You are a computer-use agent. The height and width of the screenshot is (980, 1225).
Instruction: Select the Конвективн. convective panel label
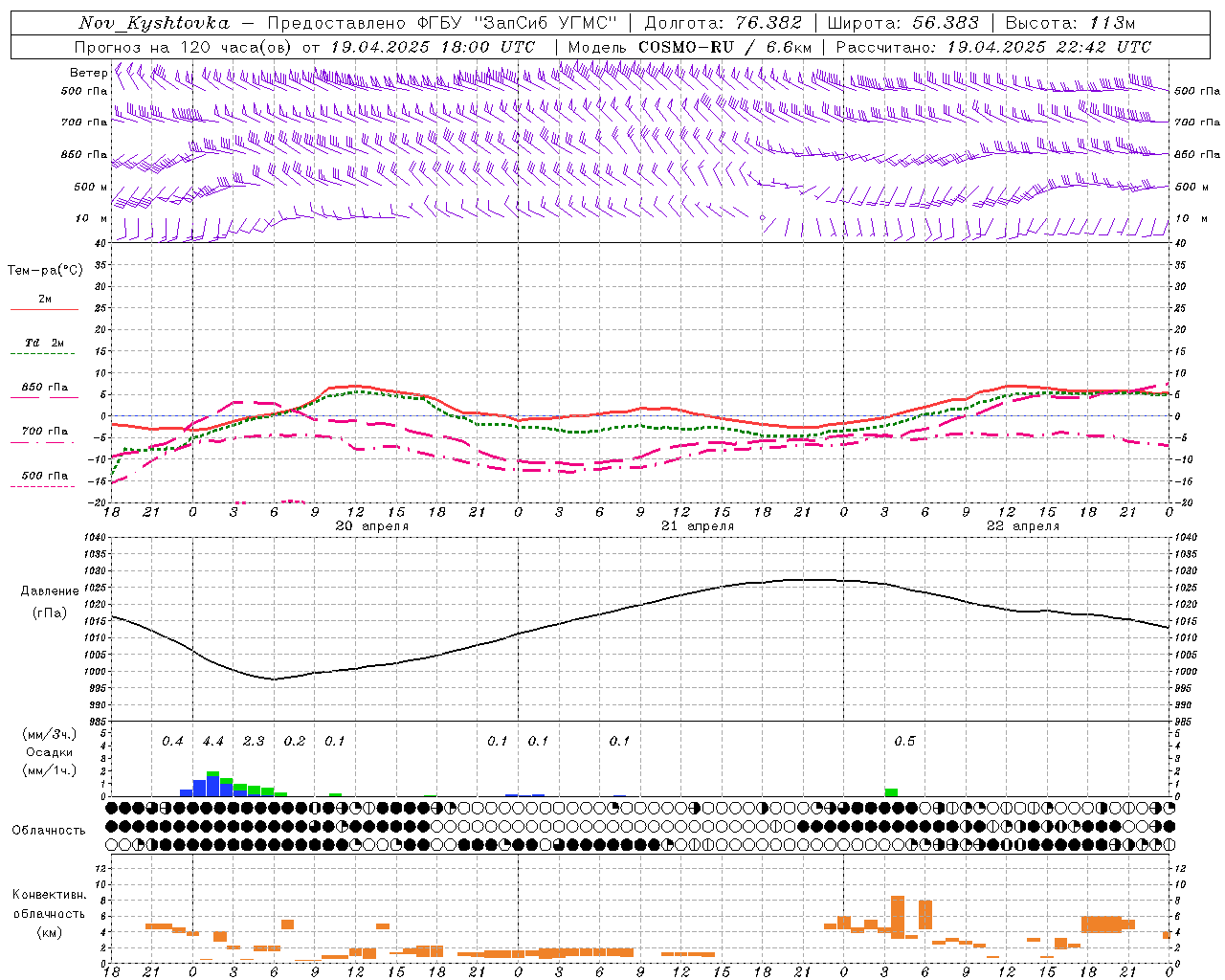(x=50, y=895)
